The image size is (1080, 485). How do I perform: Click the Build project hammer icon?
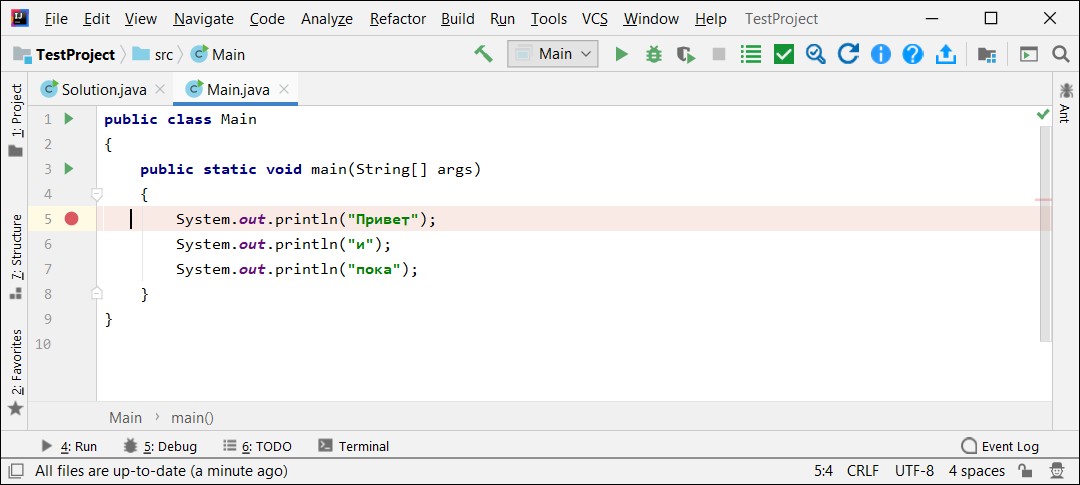pyautogui.click(x=483, y=54)
